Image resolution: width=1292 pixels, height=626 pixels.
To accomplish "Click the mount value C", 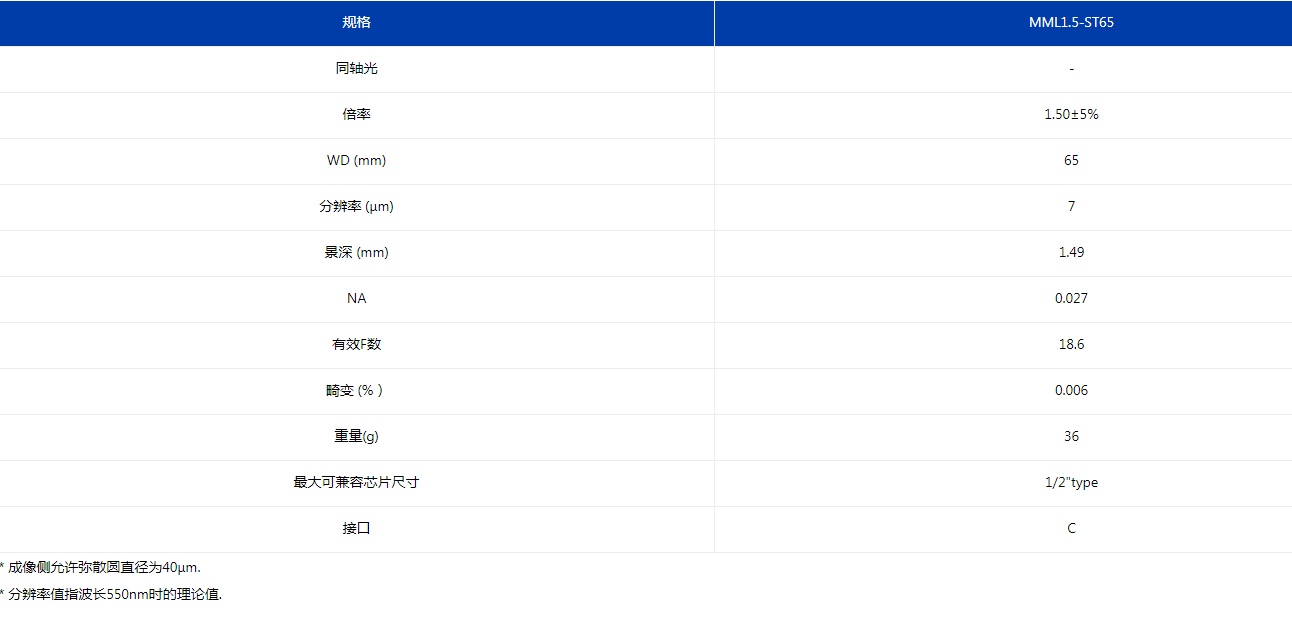I will [1071, 529].
